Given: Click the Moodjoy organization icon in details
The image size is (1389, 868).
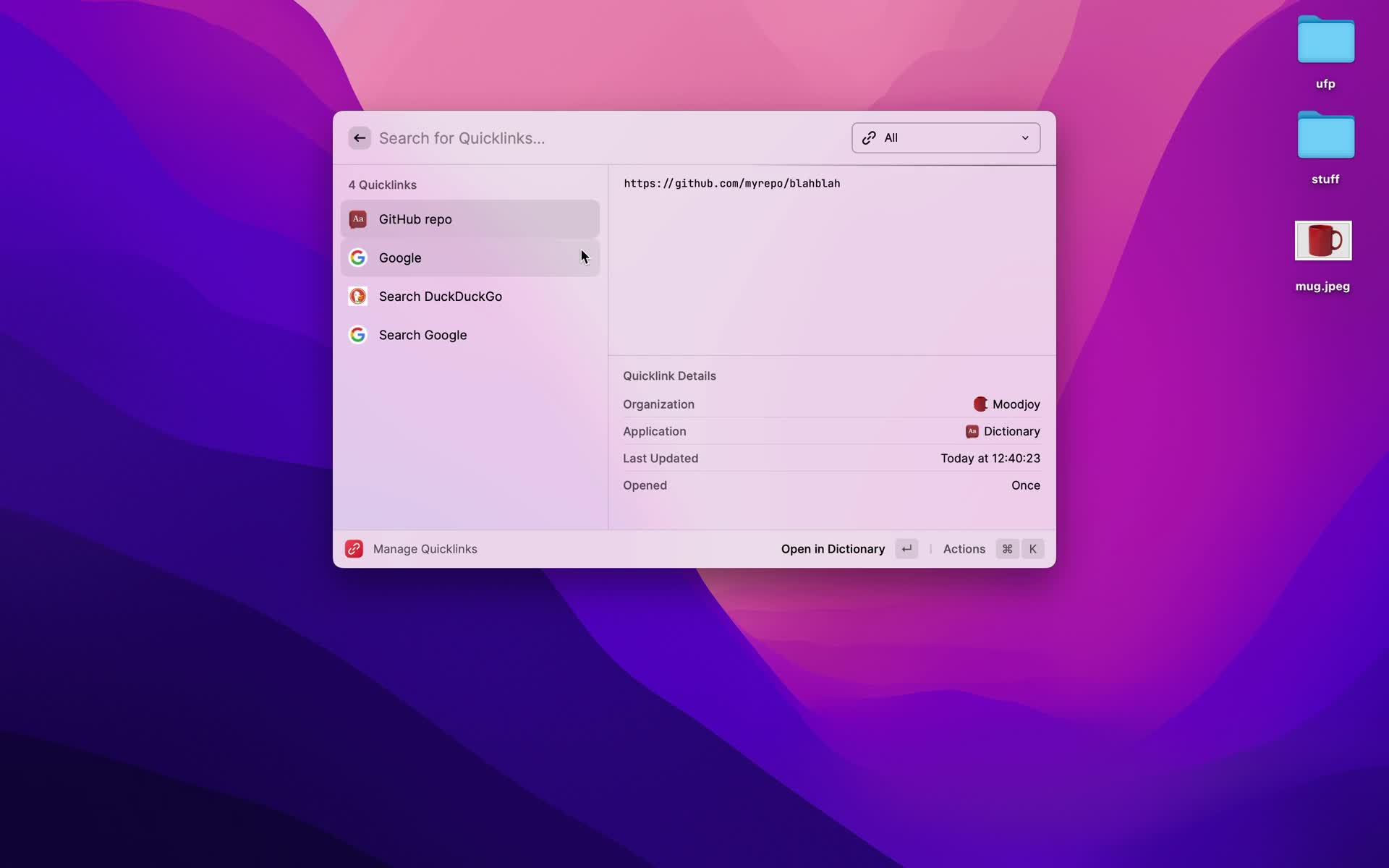Looking at the screenshot, I should tap(980, 403).
